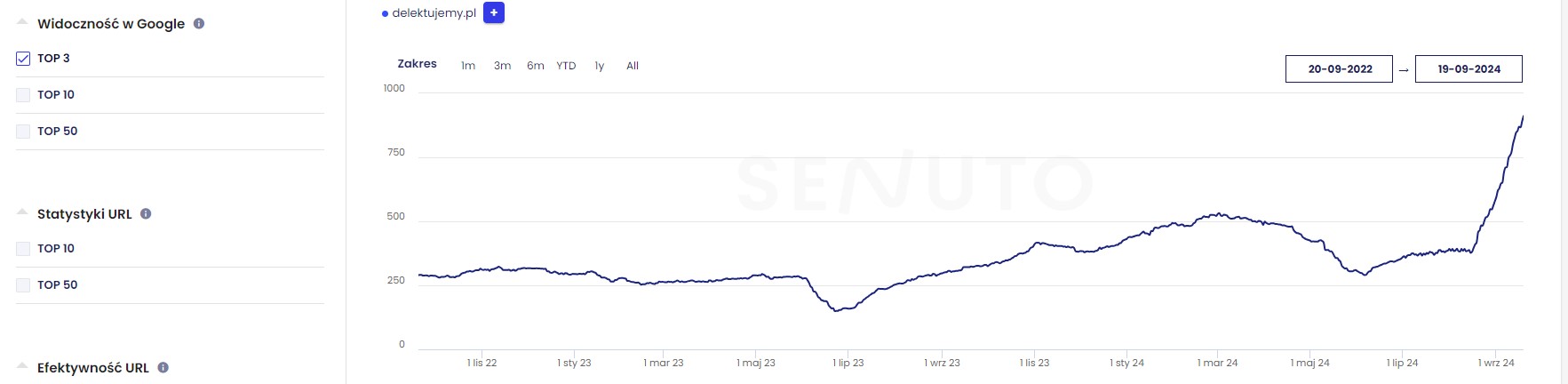
Task: Click info icon next to Widoczność w Google
Action: click(199, 24)
